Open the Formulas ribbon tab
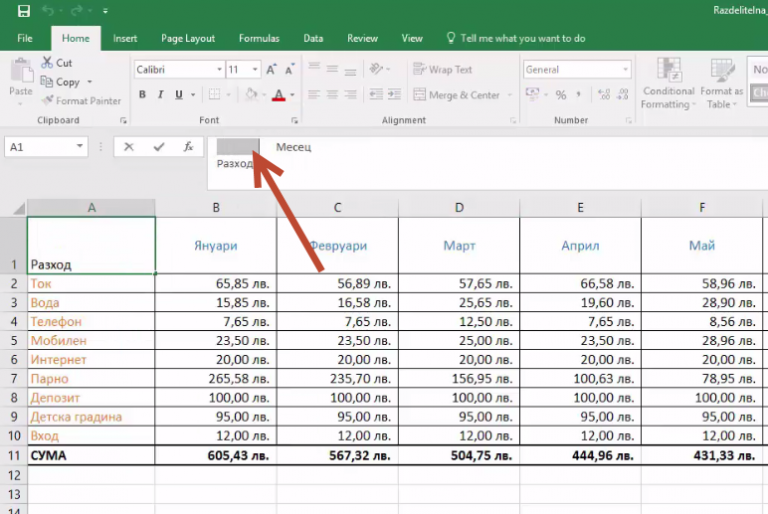768x514 pixels. point(259,38)
